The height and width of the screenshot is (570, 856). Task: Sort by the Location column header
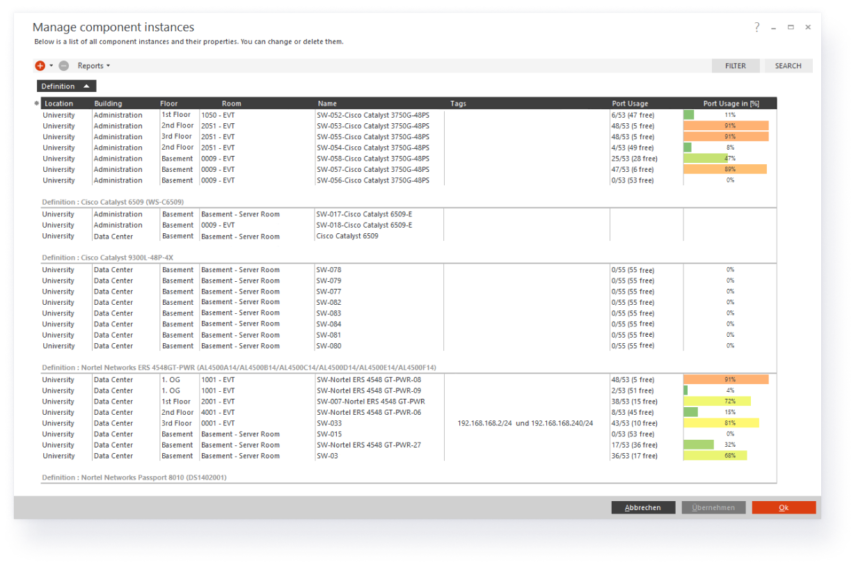[x=59, y=103]
